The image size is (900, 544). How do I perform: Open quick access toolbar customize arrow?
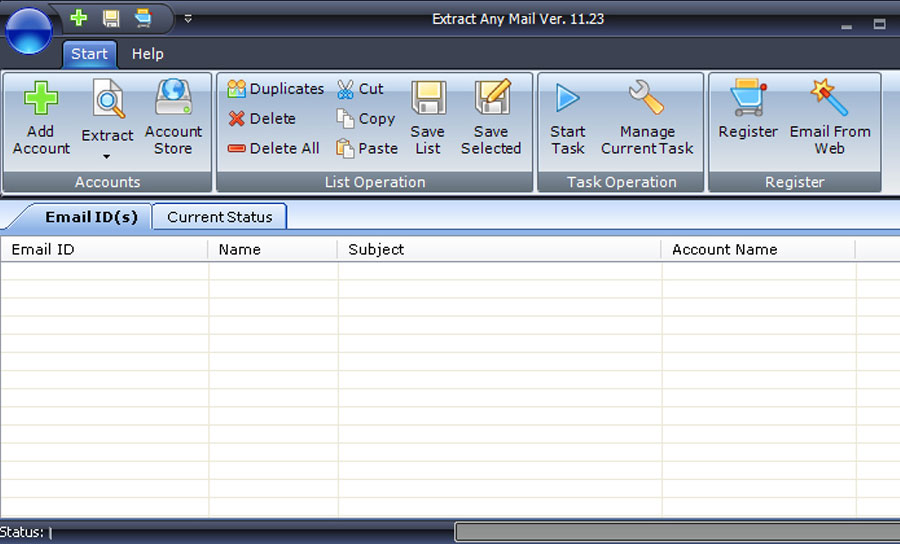pyautogui.click(x=188, y=18)
